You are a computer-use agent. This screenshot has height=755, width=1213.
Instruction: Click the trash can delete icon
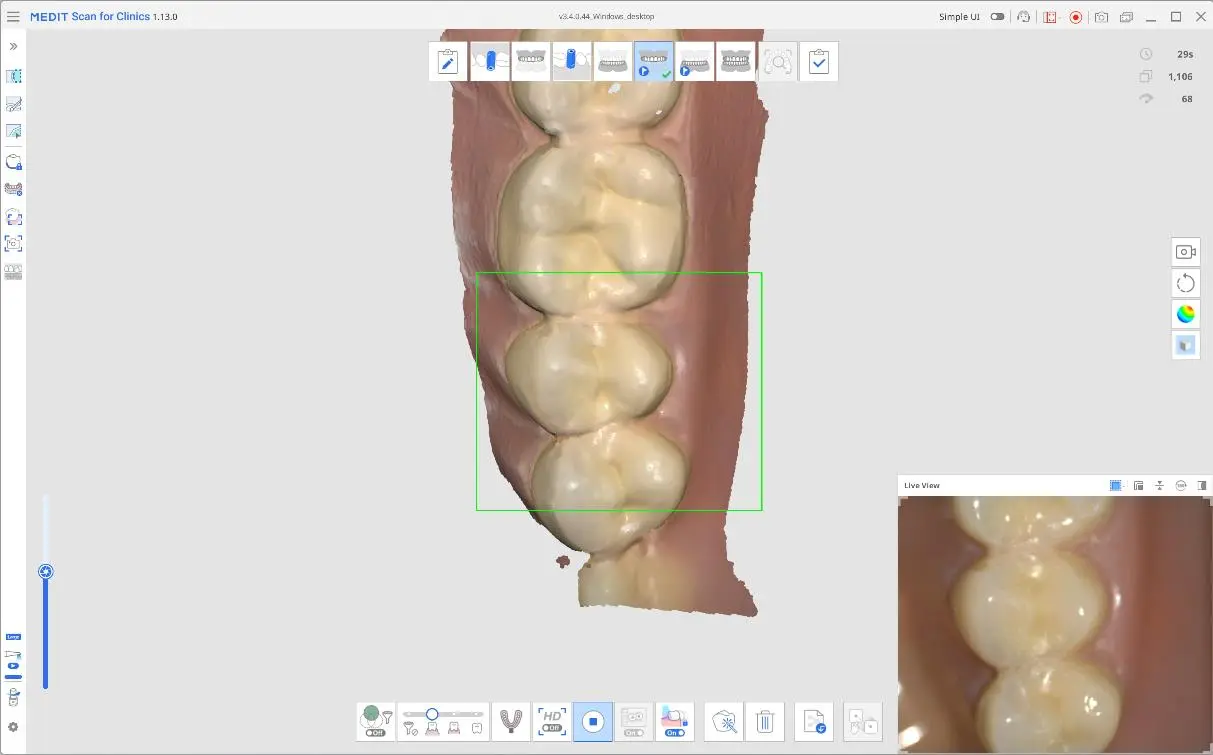(765, 721)
